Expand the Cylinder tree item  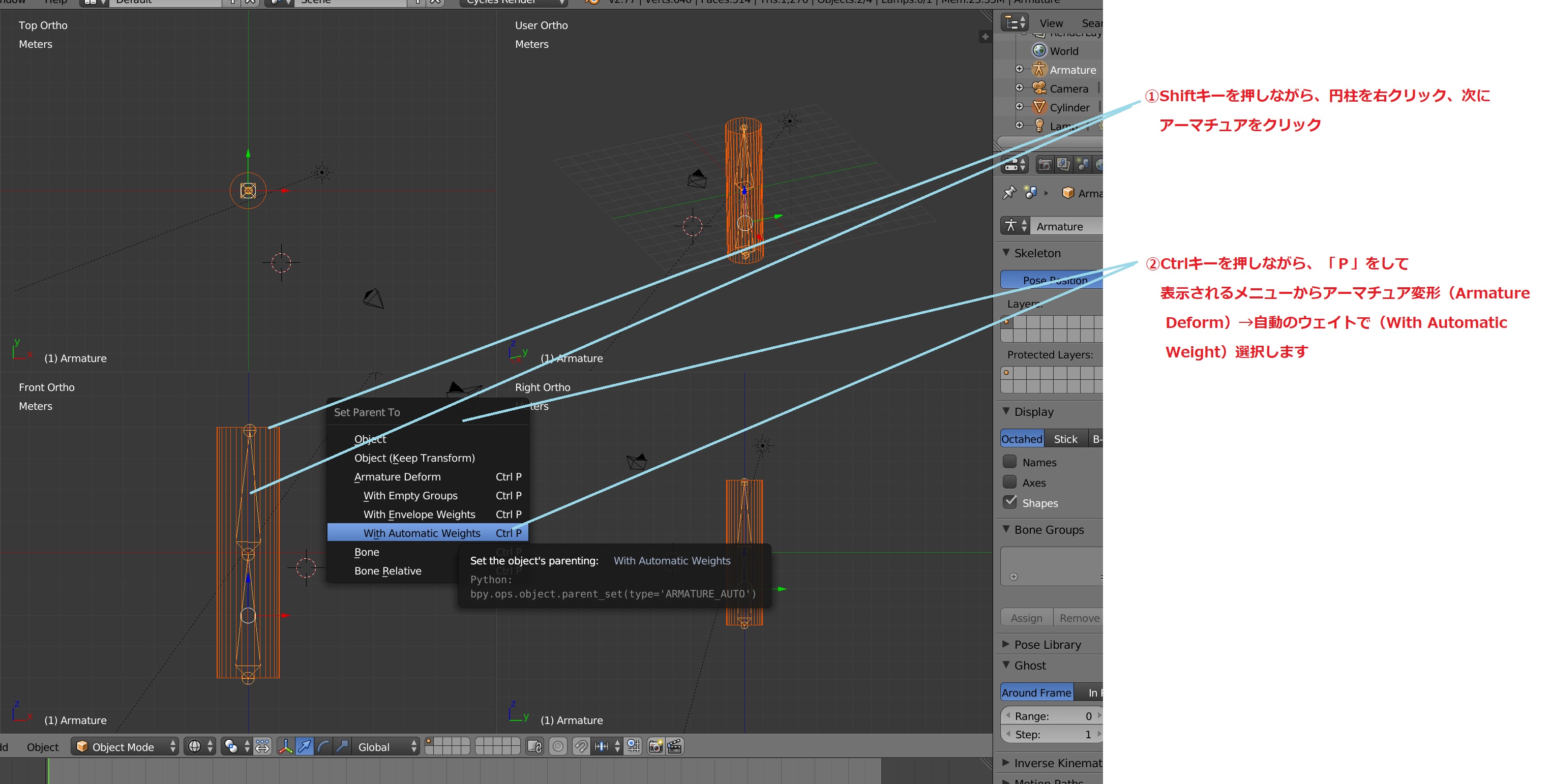(1020, 106)
